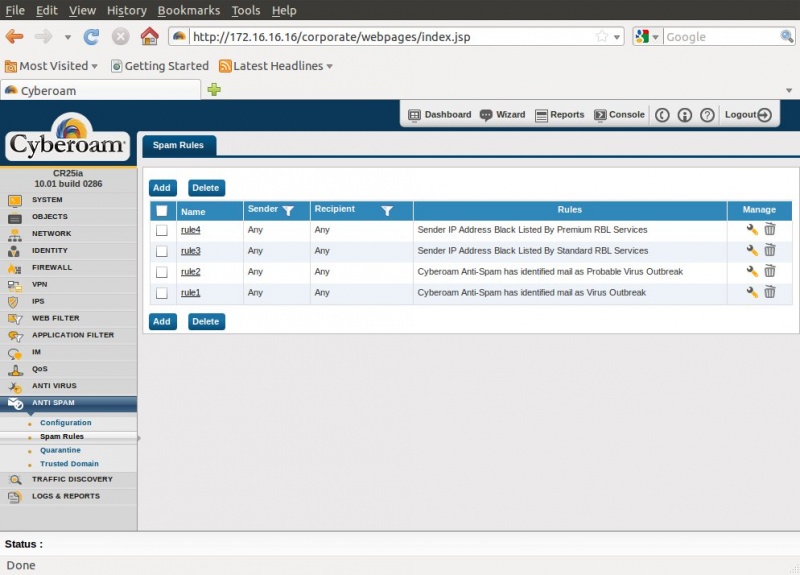Click the wrench edit icon for rule4
The height and width of the screenshot is (575, 800).
coord(752,230)
